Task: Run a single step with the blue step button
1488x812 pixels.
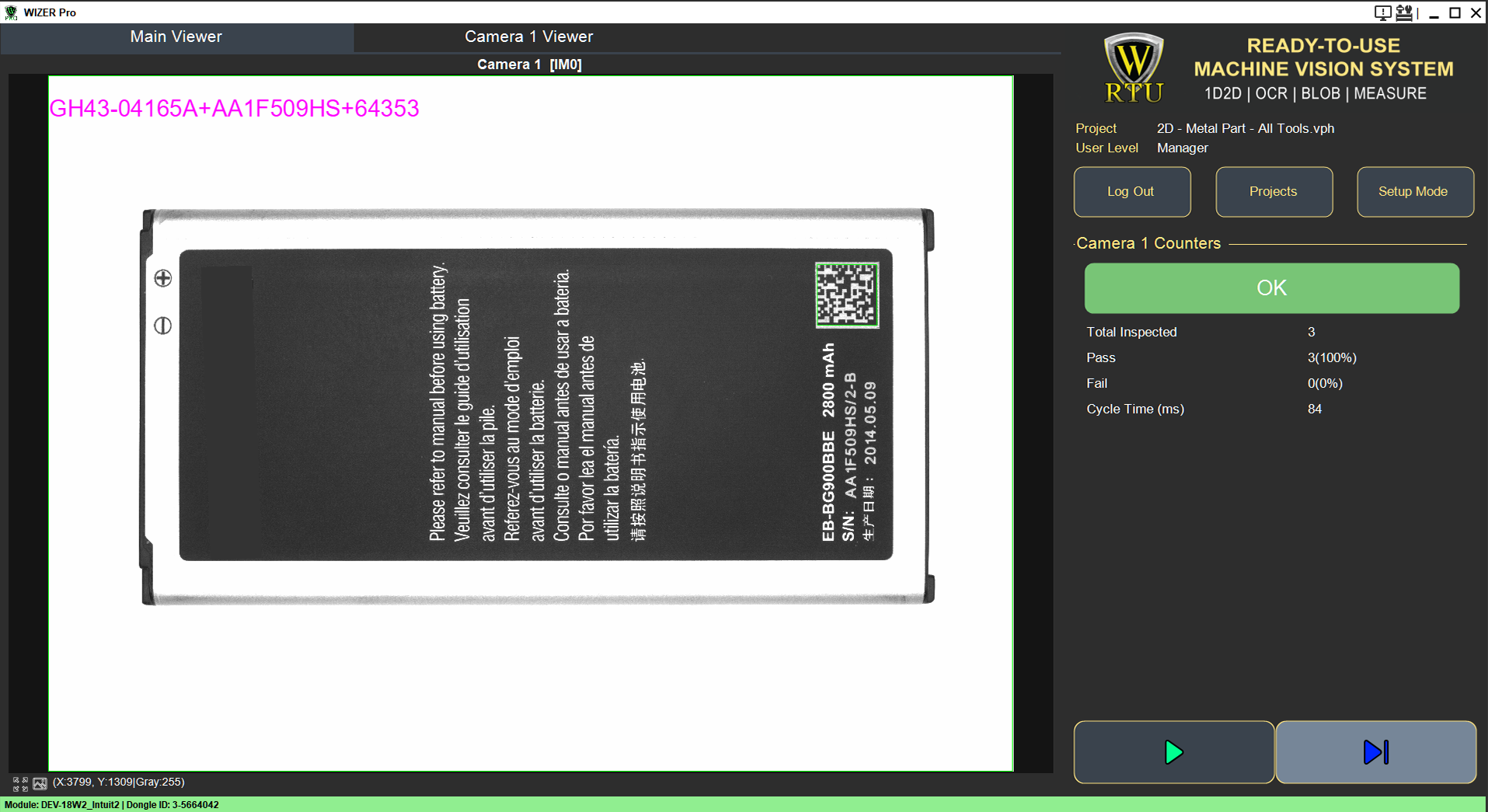Action: click(1376, 752)
